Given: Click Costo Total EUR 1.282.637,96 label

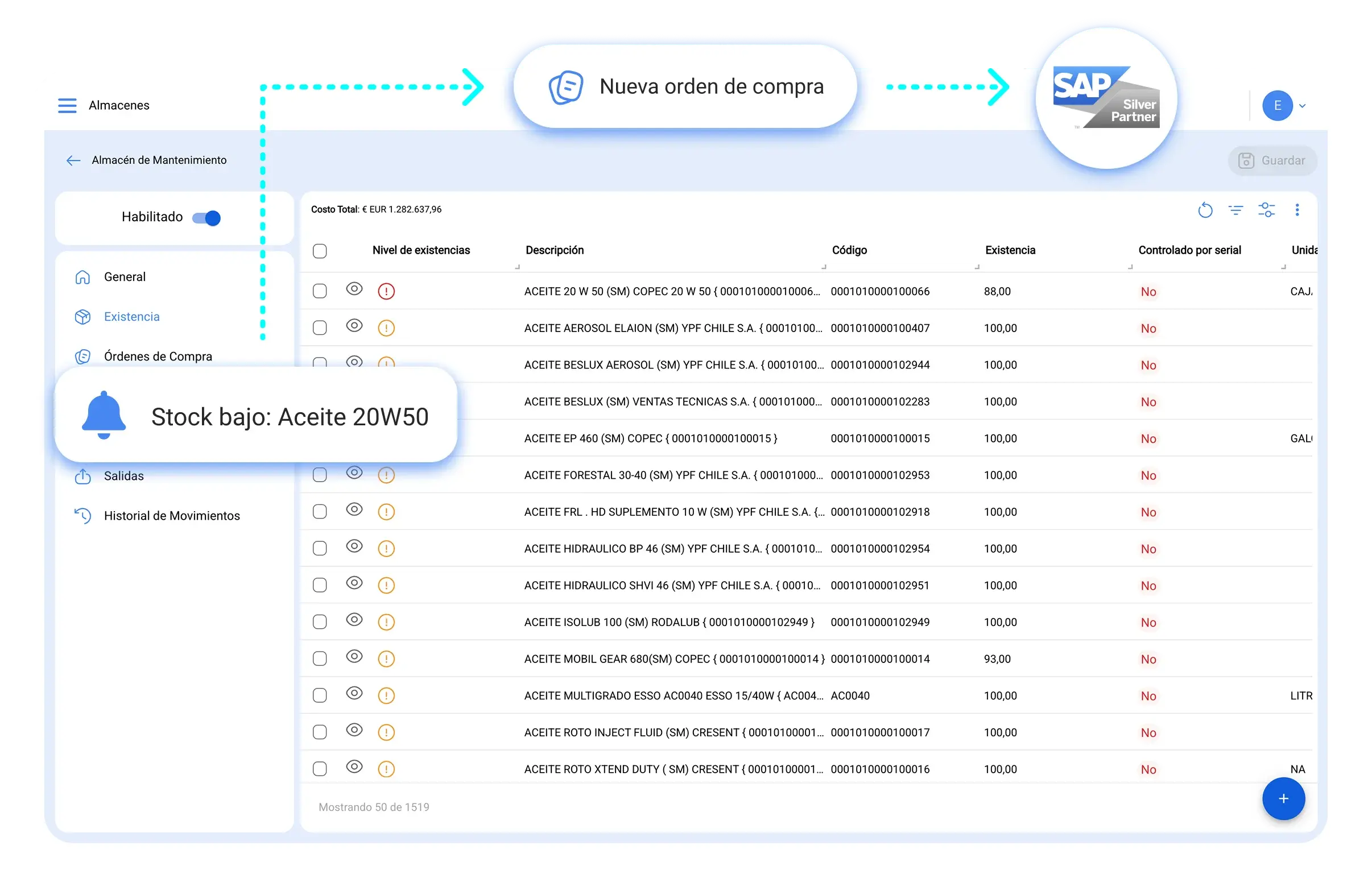Looking at the screenshot, I should (375, 210).
